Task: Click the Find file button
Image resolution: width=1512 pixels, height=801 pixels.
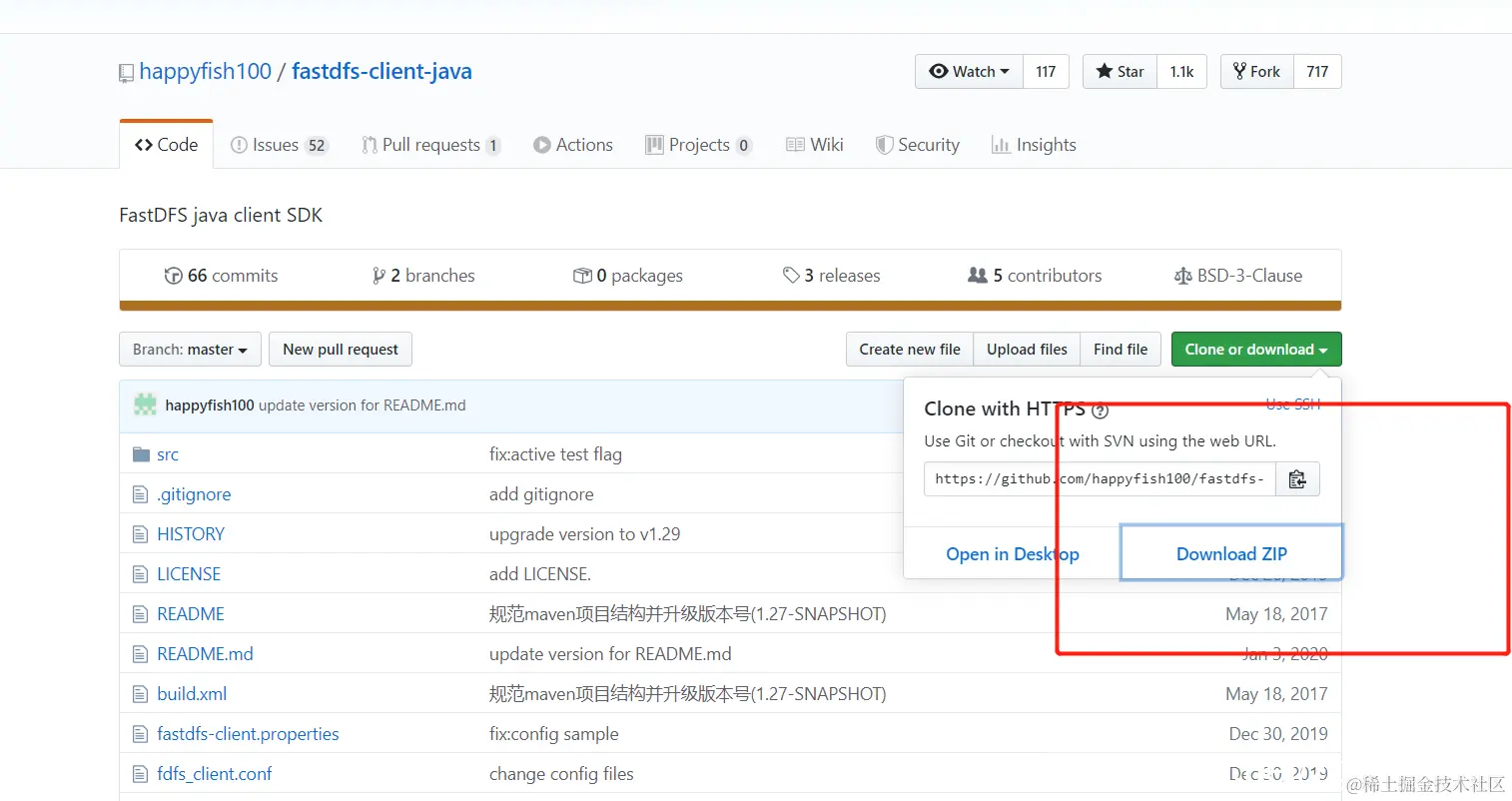Action: click(x=1121, y=350)
